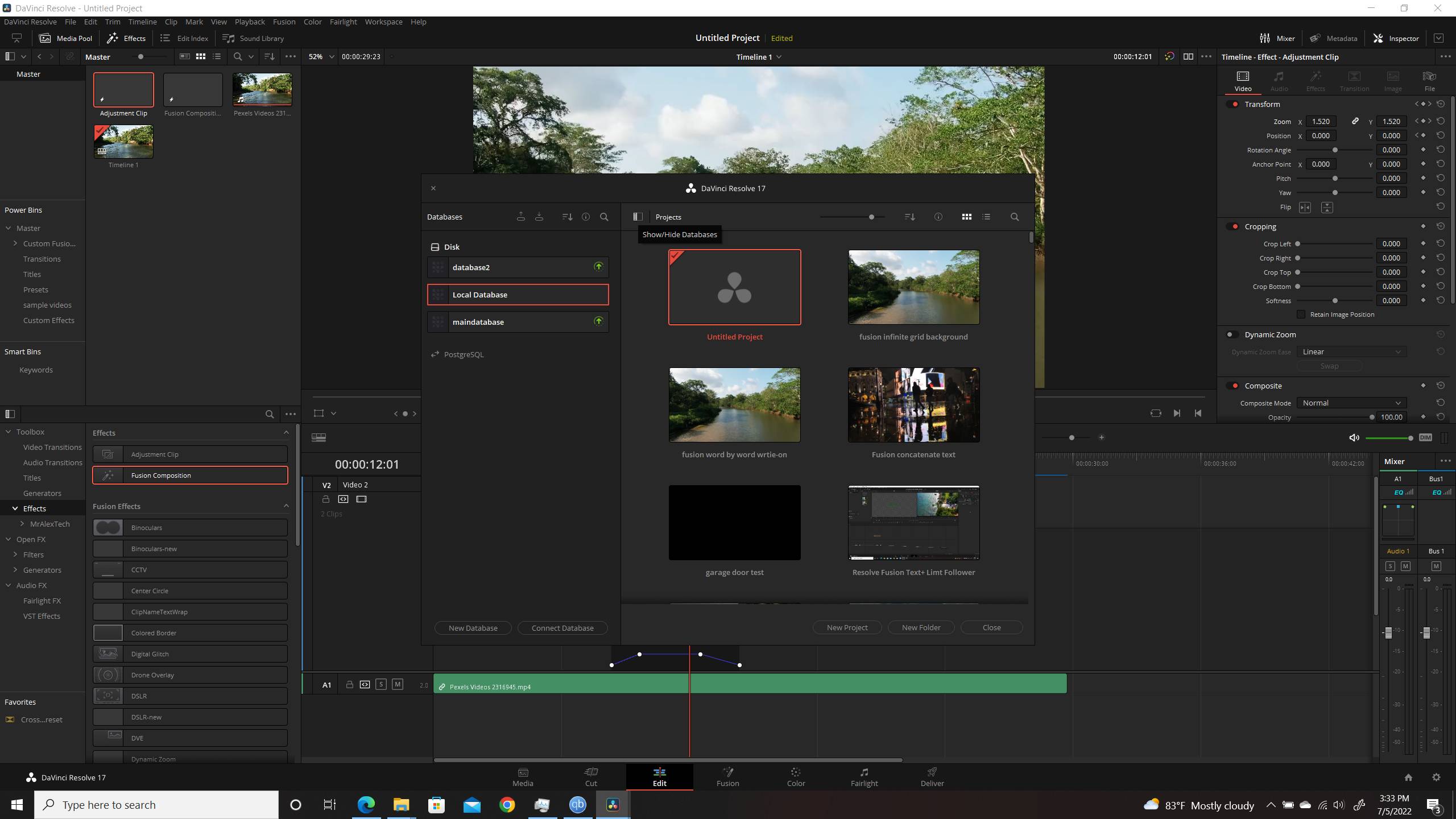Open the Playback menu
This screenshot has width=1456, height=819.
pos(250,22)
